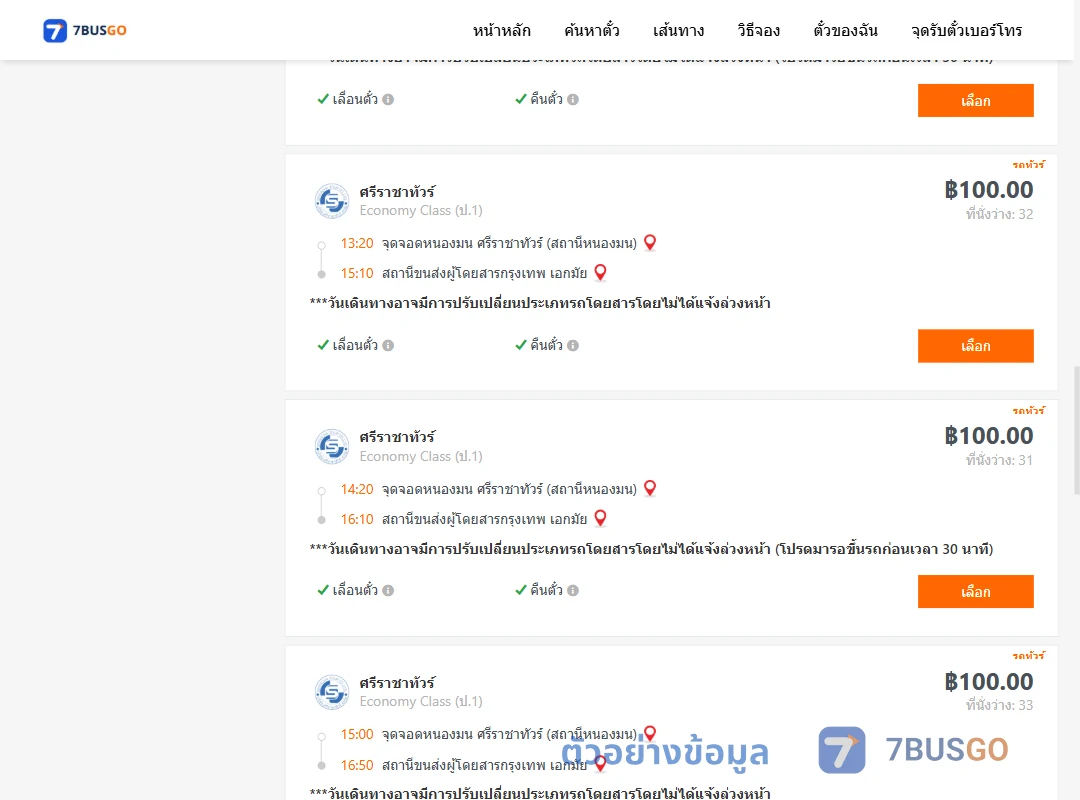This screenshot has height=800, width=1080.
Task: Click the ฿100.00 price of 14:20 trip
Action: 988,435
